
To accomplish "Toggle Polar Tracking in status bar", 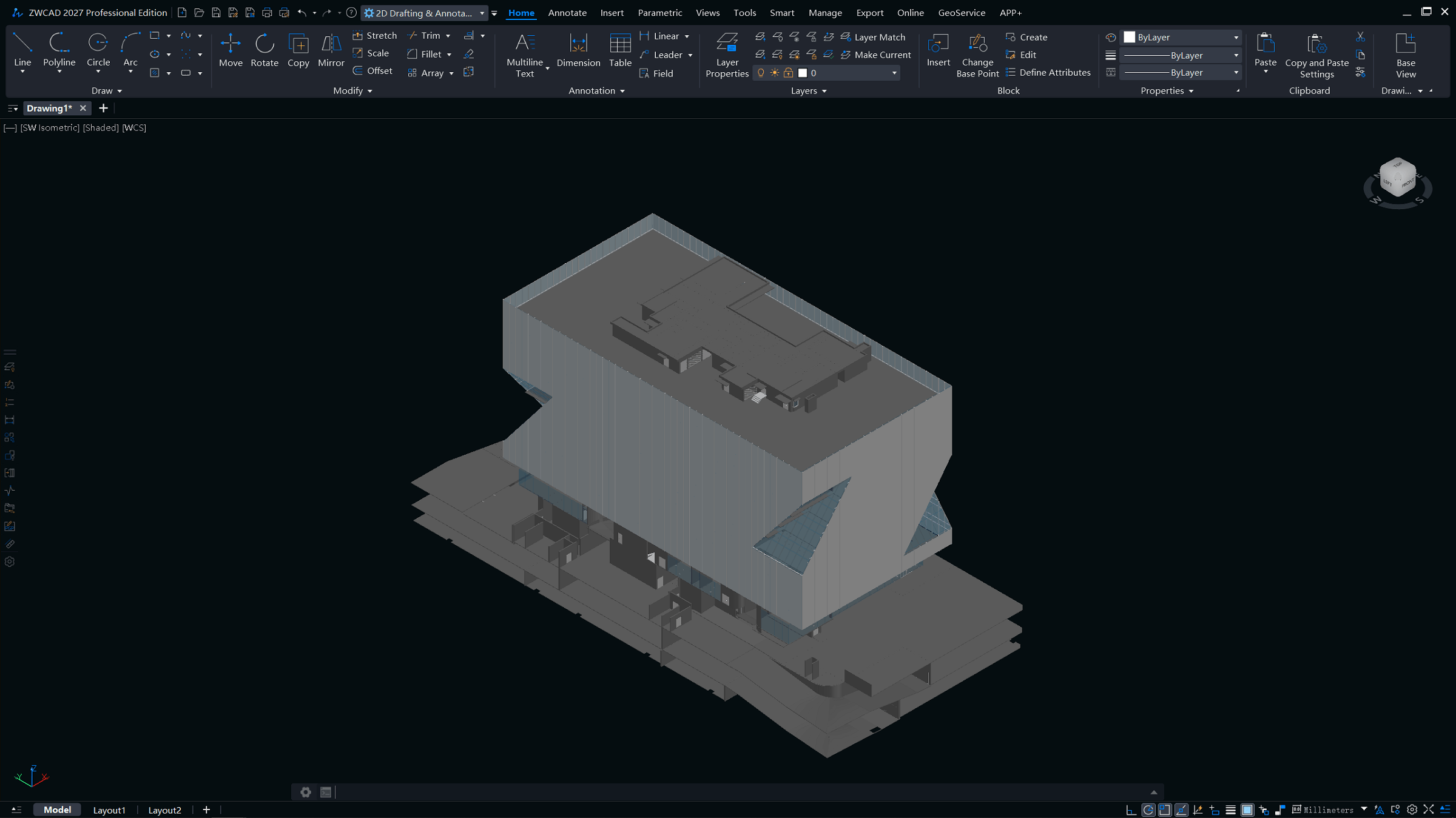I will click(x=1148, y=810).
